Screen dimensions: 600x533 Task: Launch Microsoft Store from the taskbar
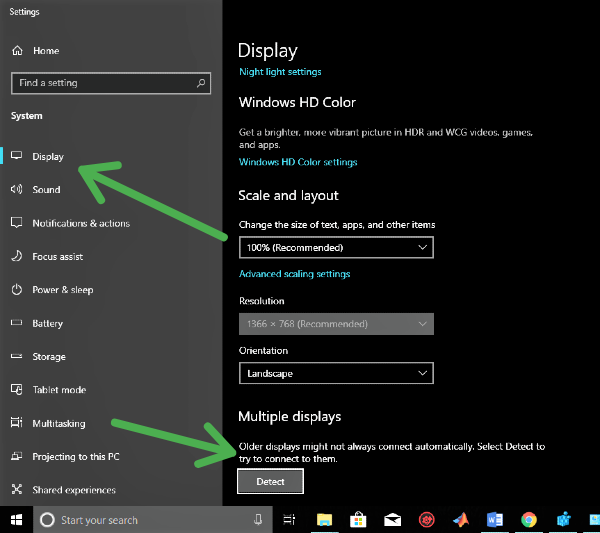tap(358, 520)
